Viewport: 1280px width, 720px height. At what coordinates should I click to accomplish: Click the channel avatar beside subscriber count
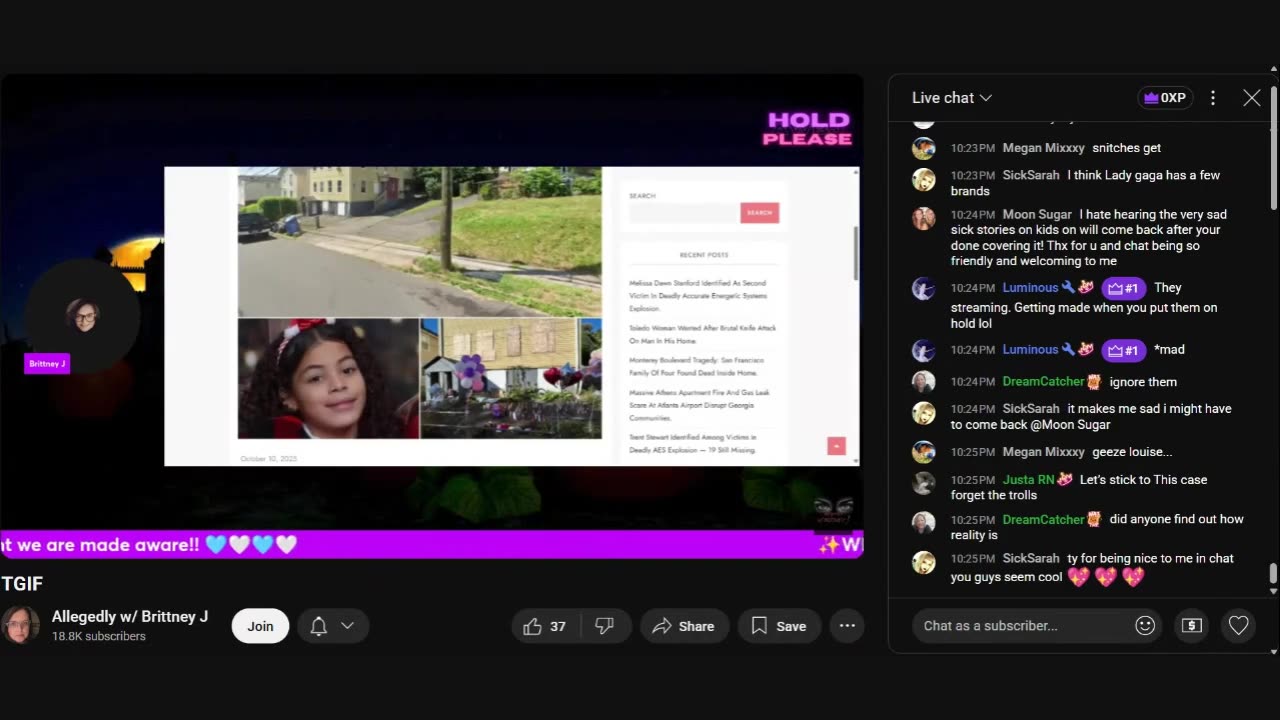click(20, 625)
